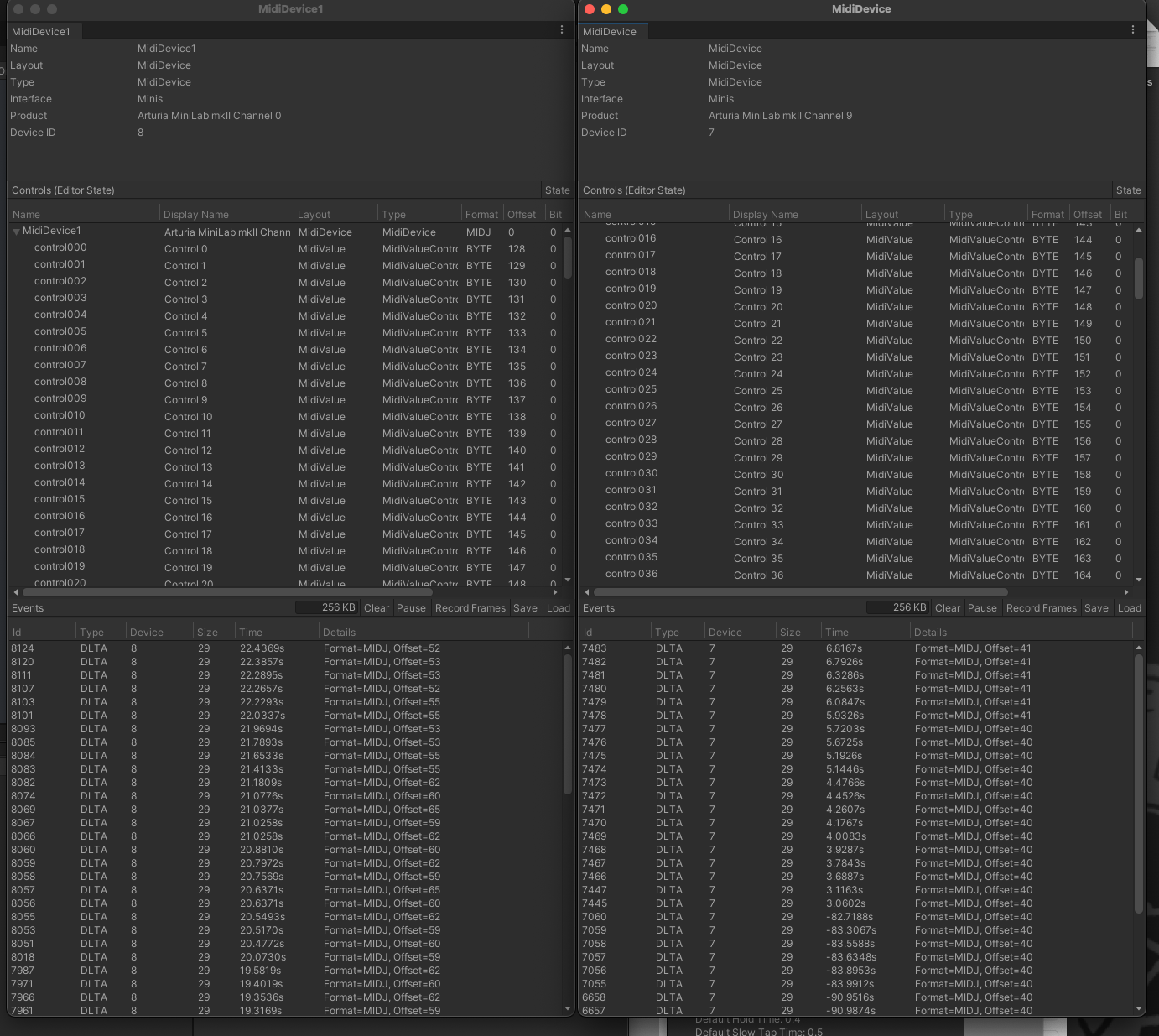Save recorded events in the right window
The width and height of the screenshot is (1159, 1036).
point(1096,607)
